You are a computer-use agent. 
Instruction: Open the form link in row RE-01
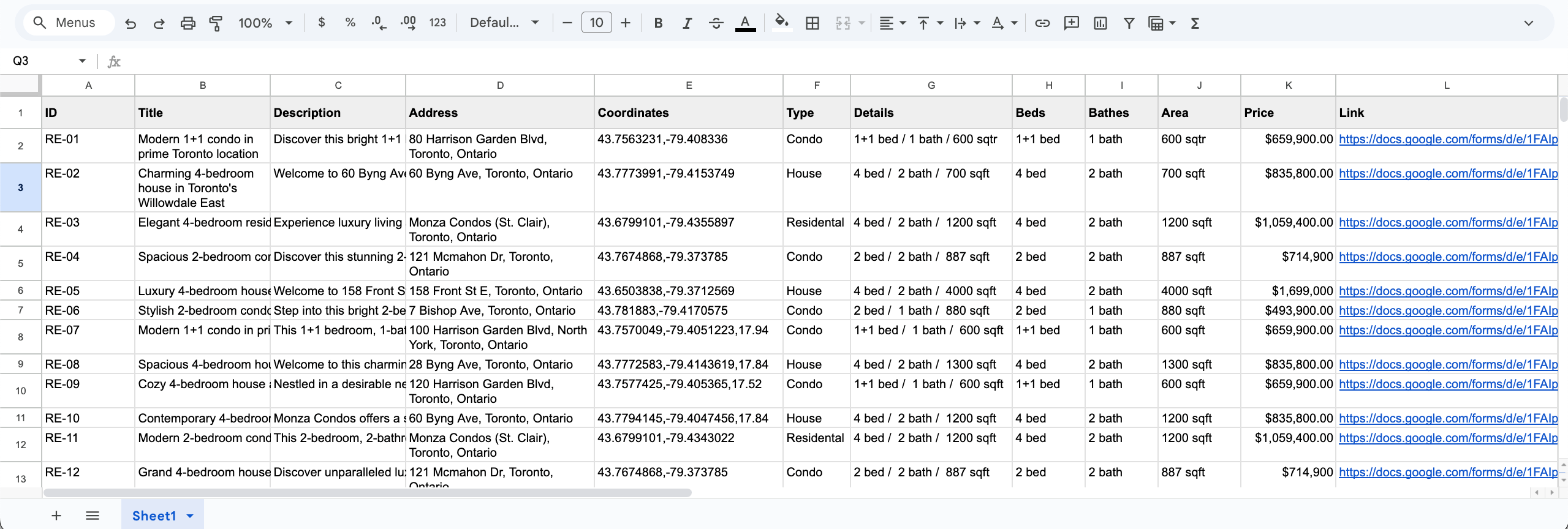point(1448,139)
